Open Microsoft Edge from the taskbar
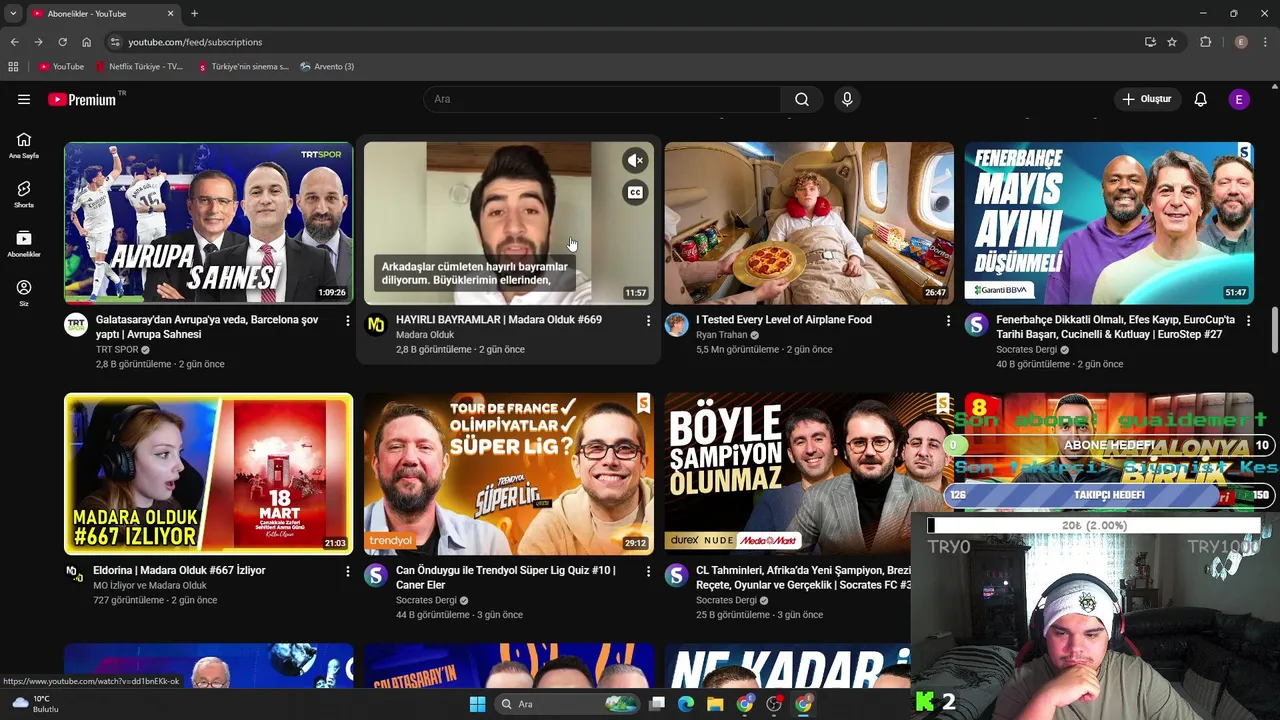 click(x=686, y=704)
